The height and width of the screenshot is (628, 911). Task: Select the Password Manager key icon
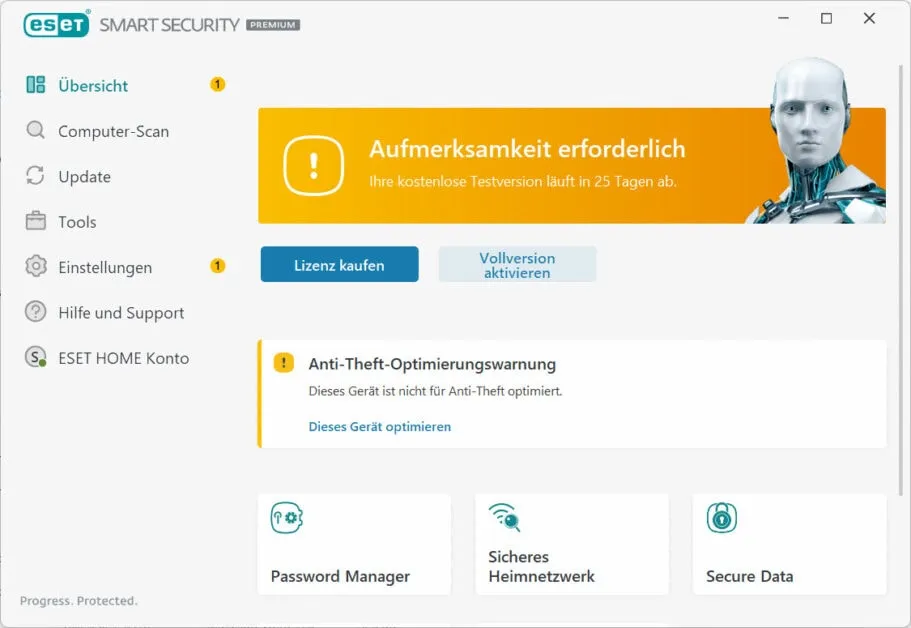[285, 517]
